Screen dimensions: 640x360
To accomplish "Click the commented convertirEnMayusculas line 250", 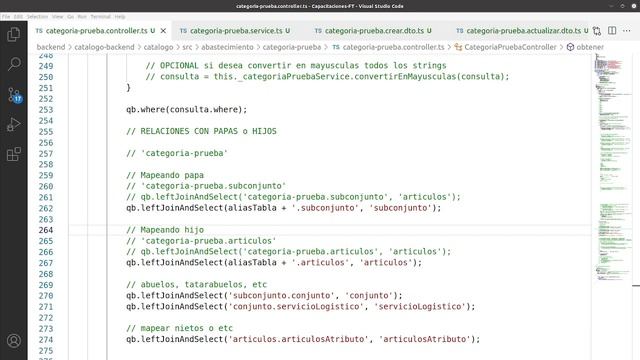I will click(327, 77).
